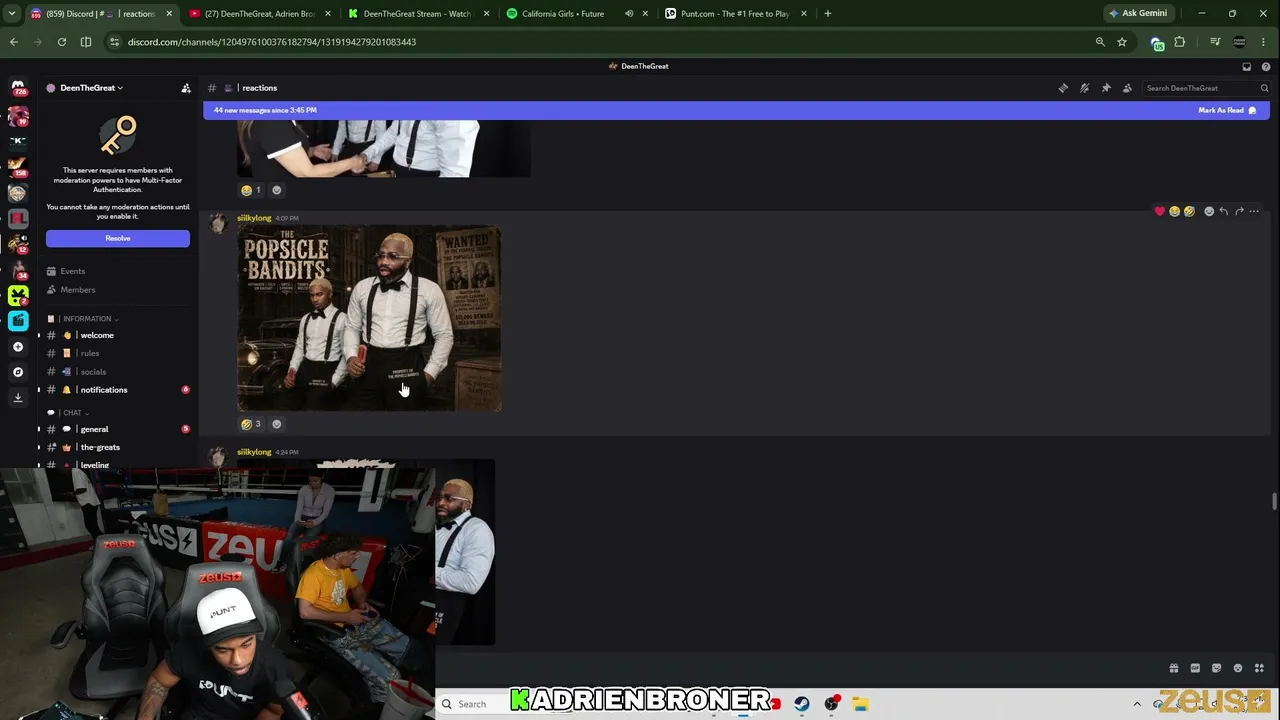The image size is (1280, 720).
Task: Open the general channel
Action: point(94,429)
